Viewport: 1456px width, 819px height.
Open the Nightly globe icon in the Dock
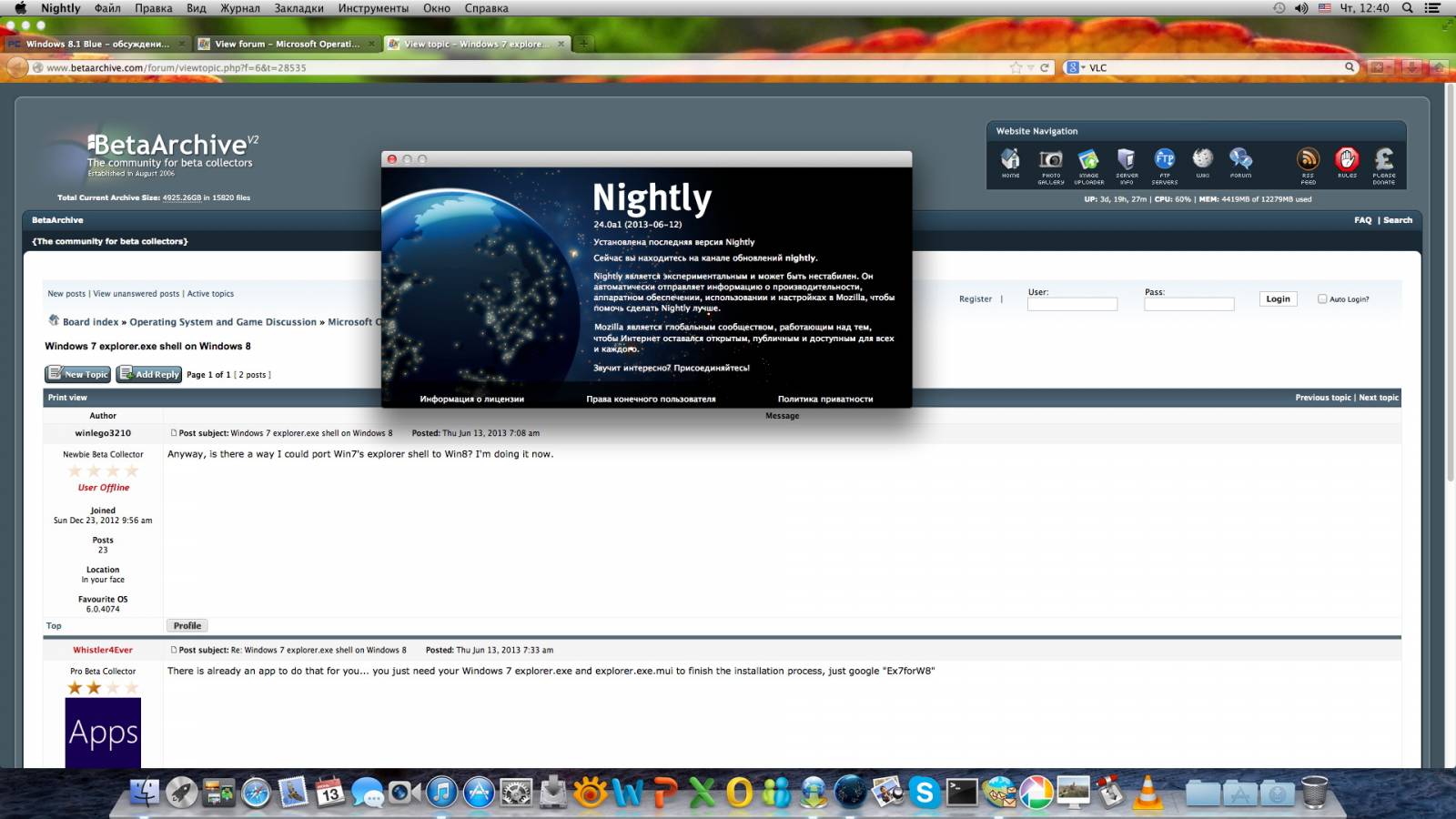850,793
